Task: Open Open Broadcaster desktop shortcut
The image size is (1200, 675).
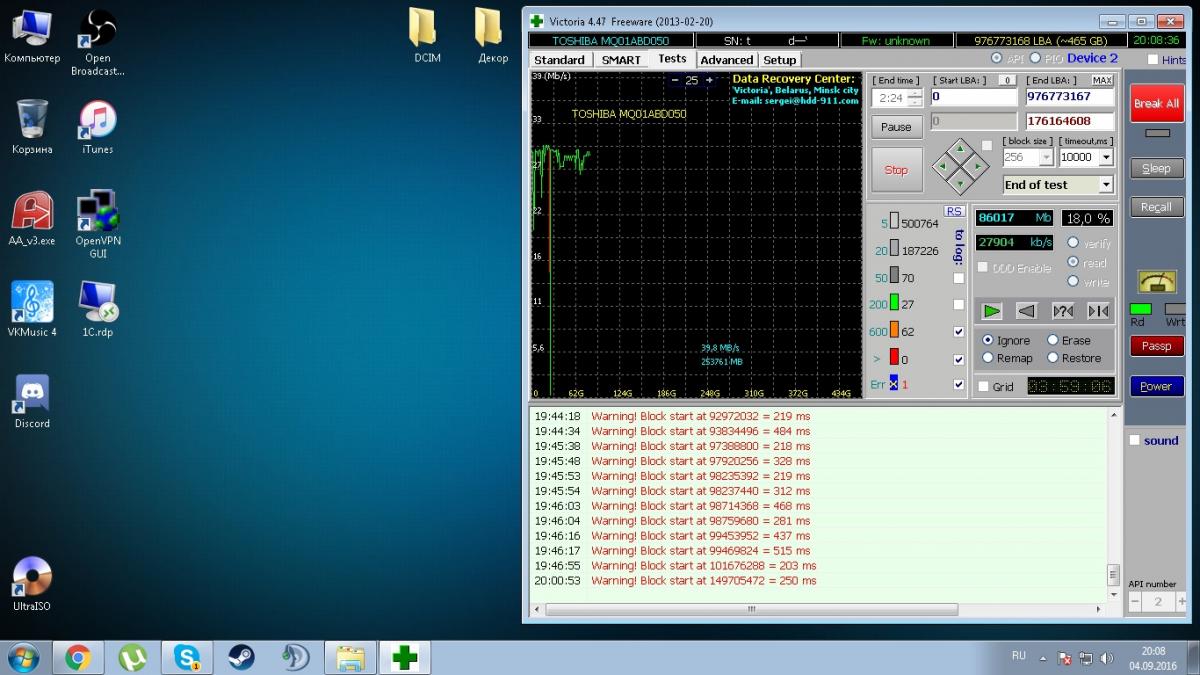Action: (x=97, y=42)
